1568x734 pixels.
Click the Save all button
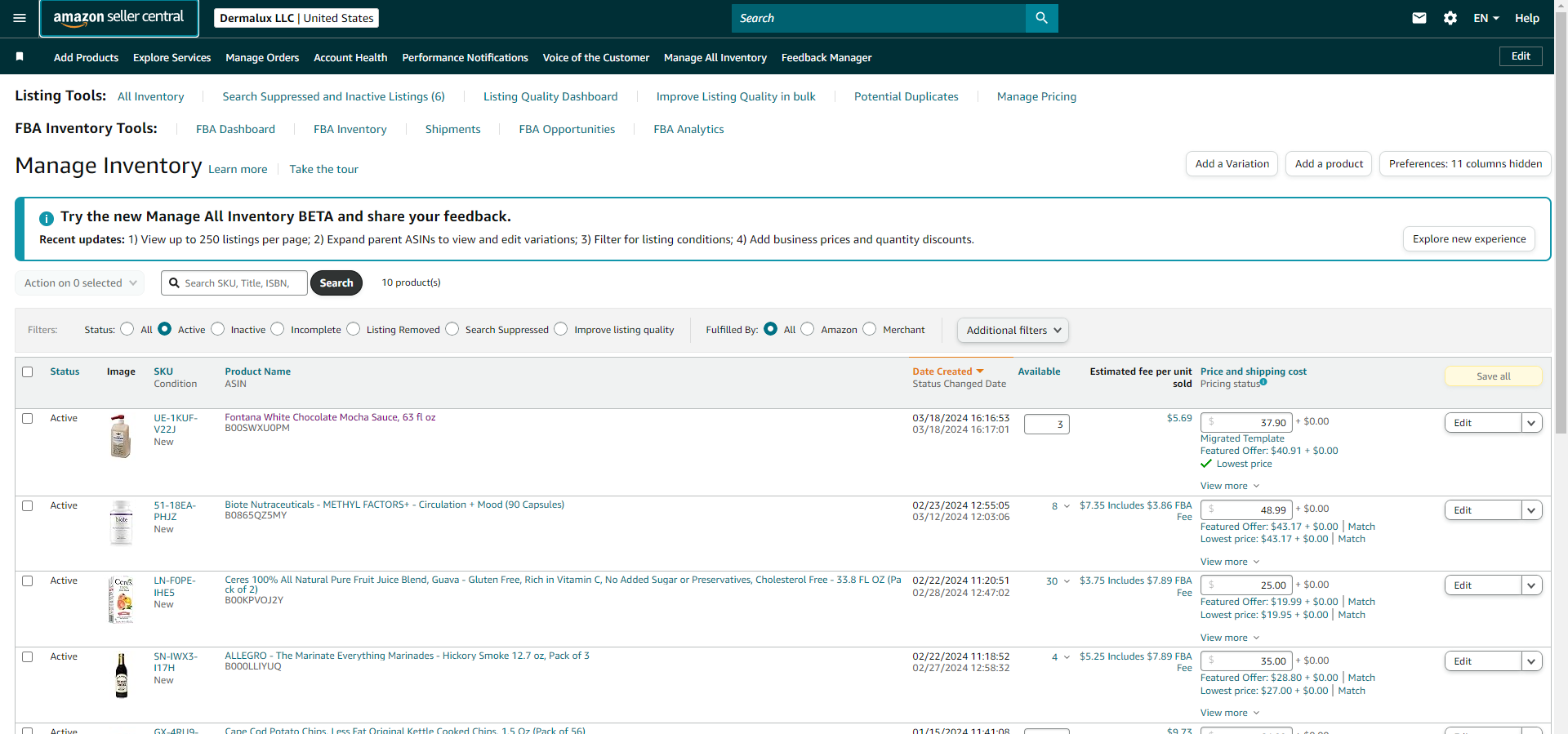pos(1494,376)
